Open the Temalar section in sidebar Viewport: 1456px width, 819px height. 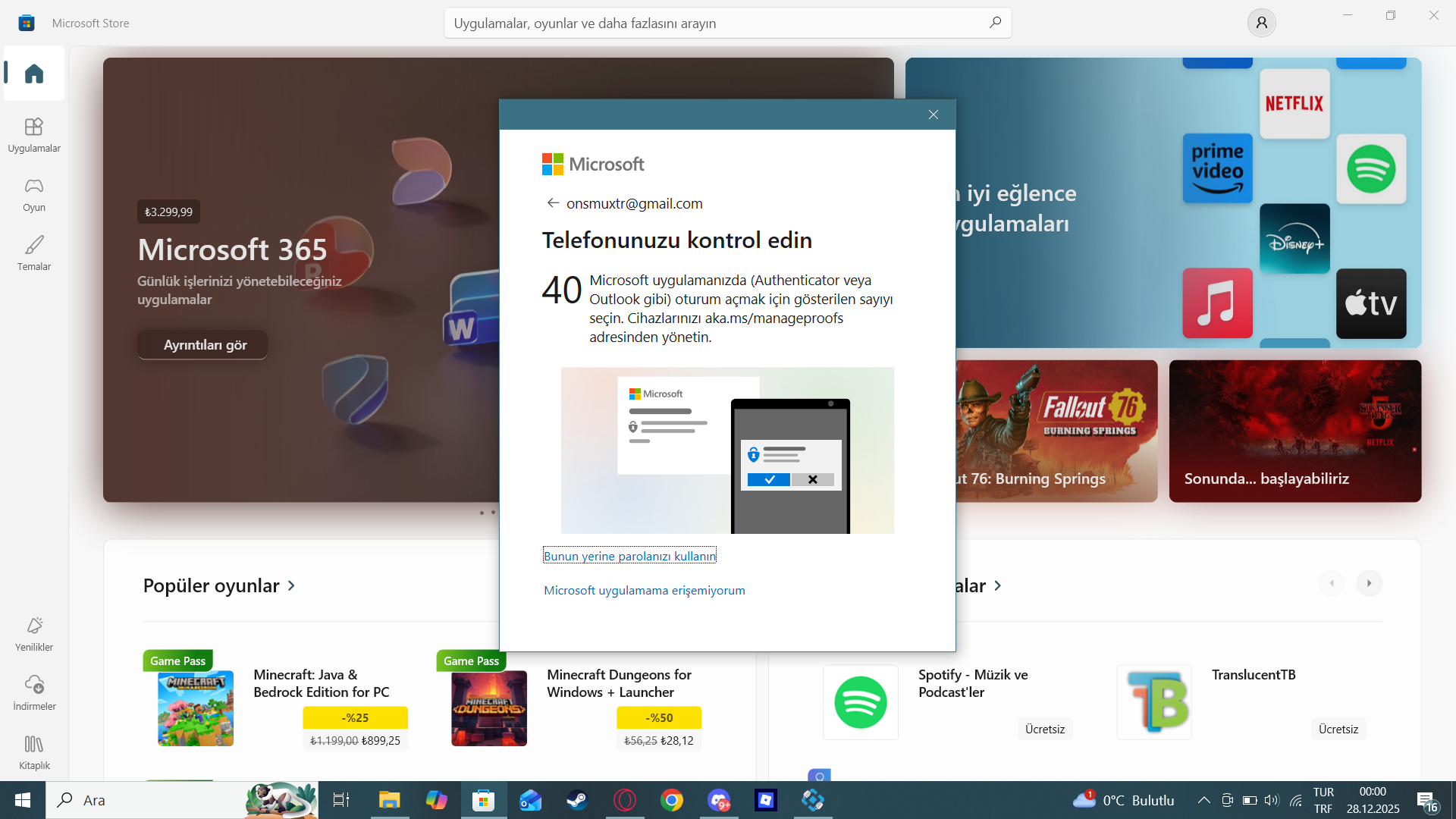(x=34, y=253)
